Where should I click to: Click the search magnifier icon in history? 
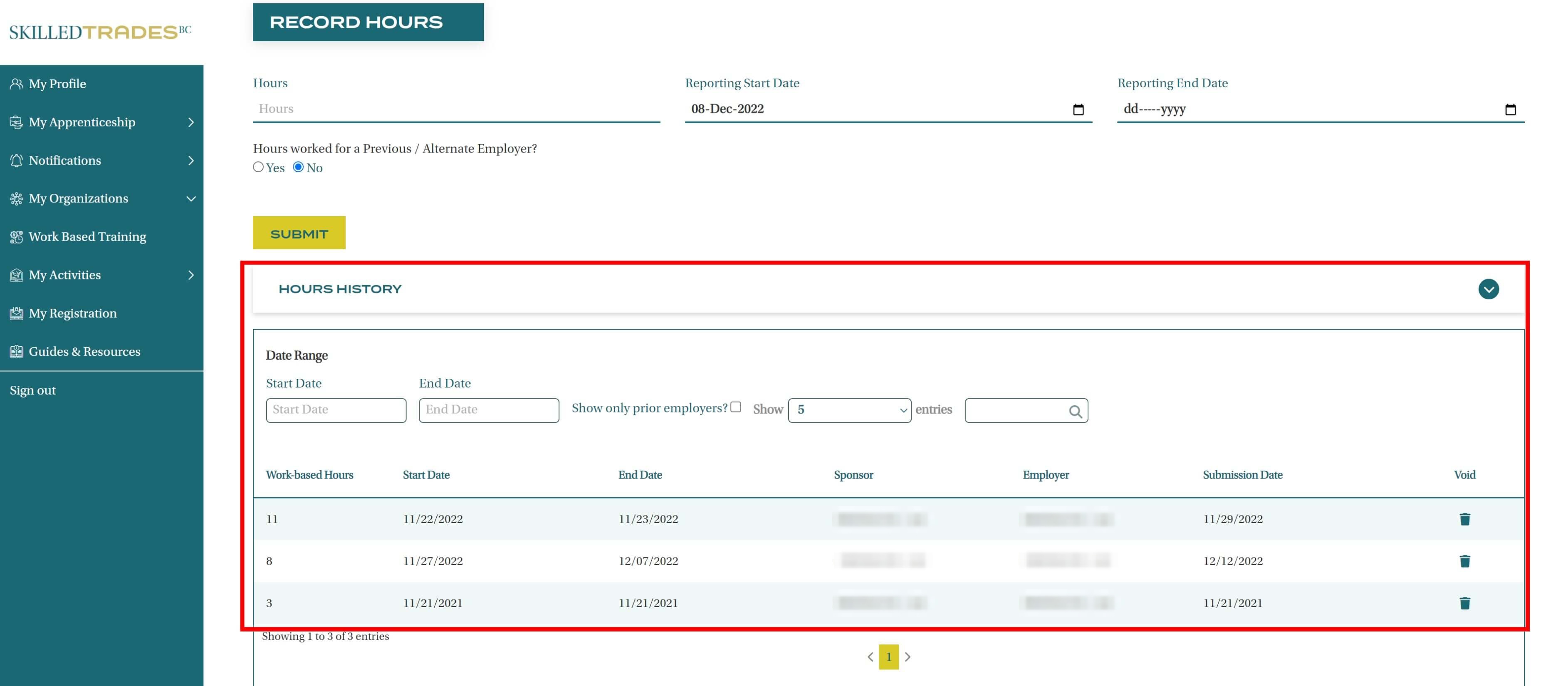(1075, 412)
